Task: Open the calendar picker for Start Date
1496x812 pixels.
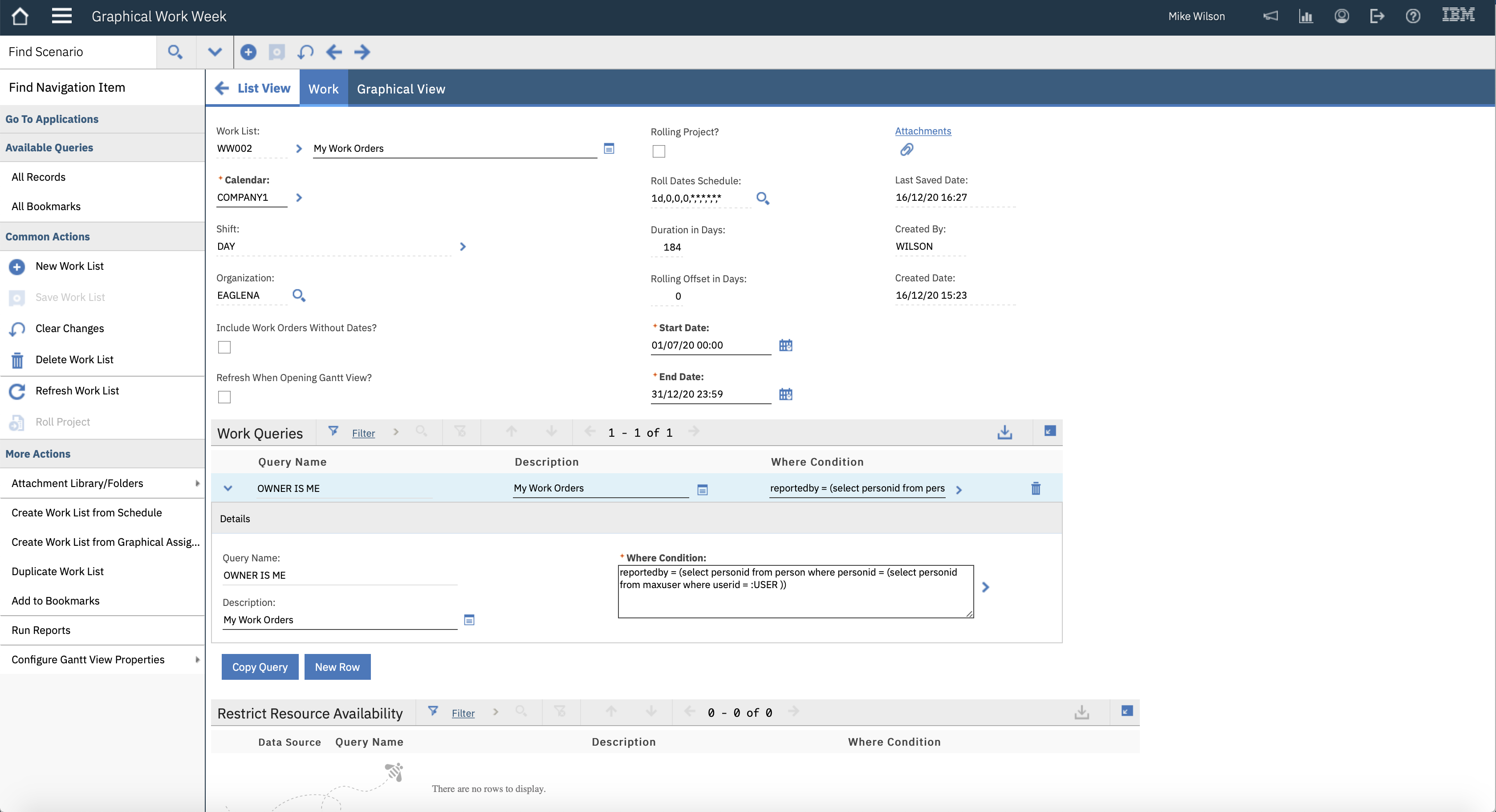Action: coord(785,345)
